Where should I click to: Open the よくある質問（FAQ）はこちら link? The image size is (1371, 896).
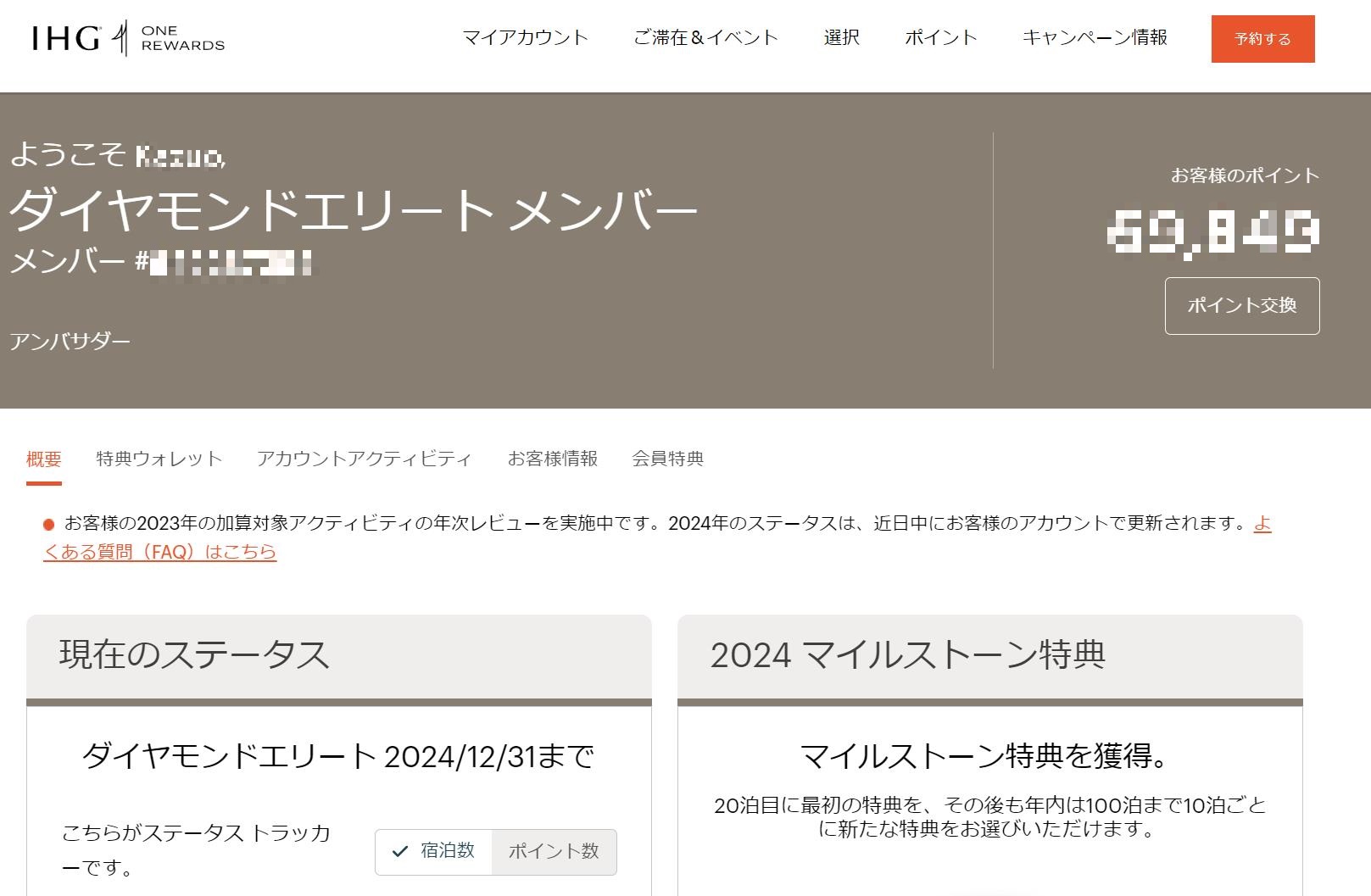pos(160,552)
